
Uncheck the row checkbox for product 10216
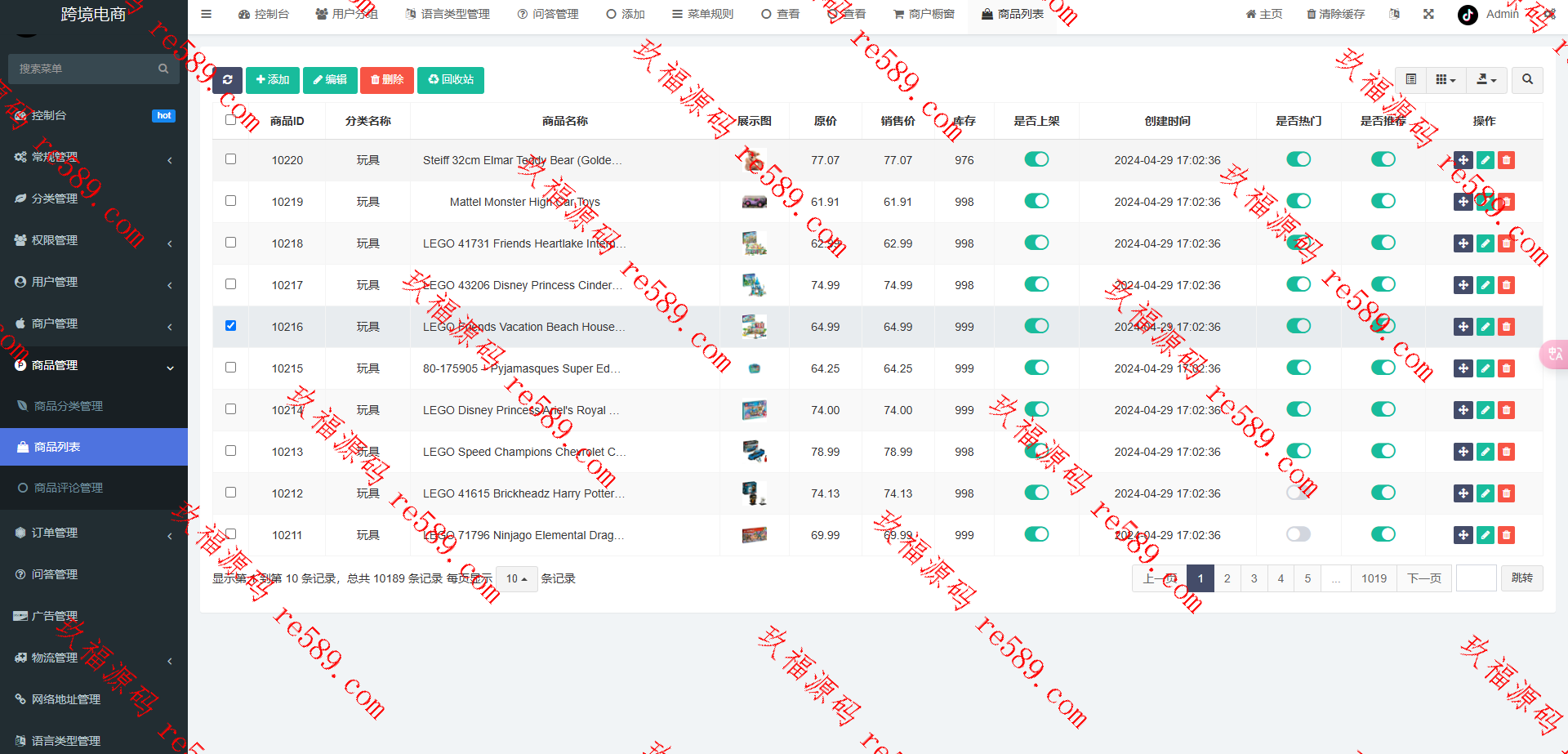tap(230, 326)
